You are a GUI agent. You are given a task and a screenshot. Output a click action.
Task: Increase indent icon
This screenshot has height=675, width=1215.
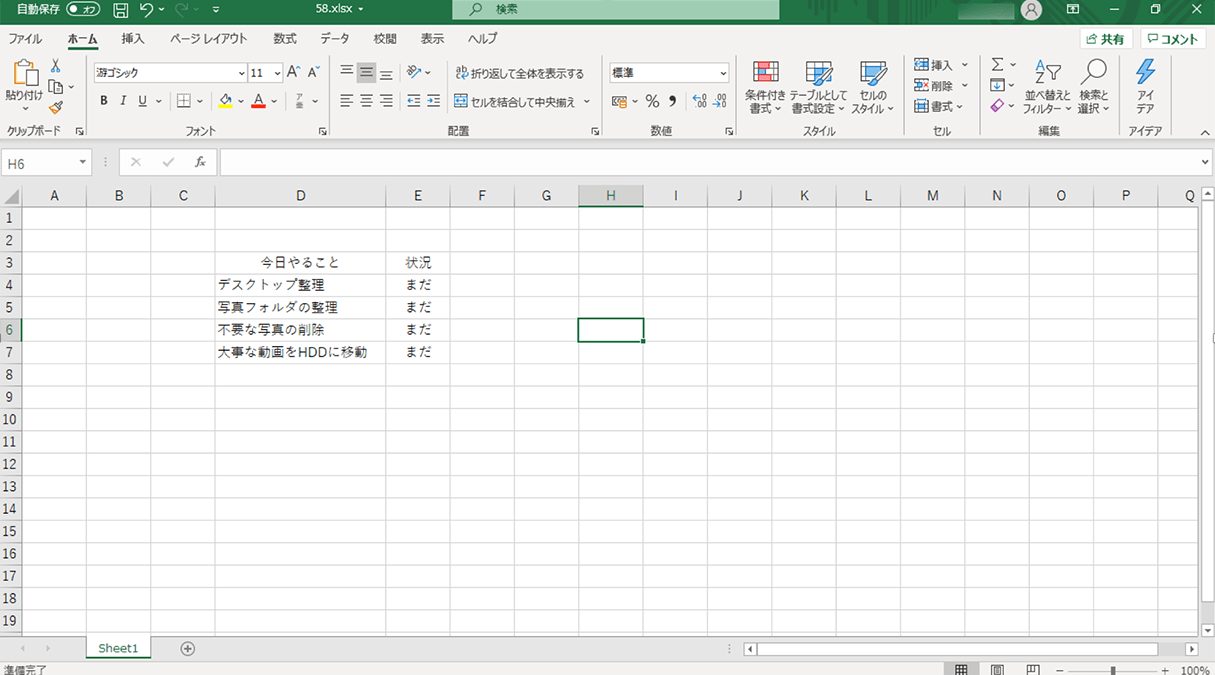point(433,101)
